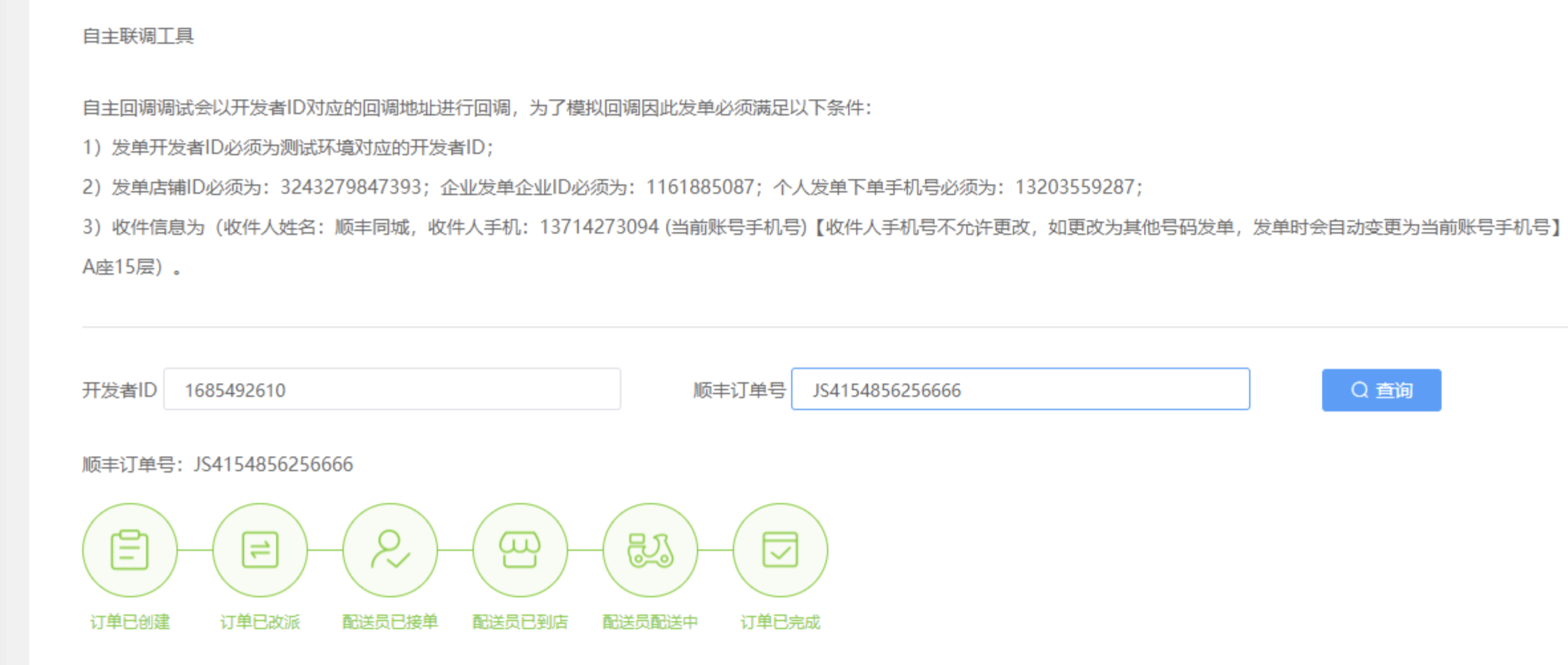Click the 订单已改派 transfer icon
1568x665 pixels.
coord(260,550)
